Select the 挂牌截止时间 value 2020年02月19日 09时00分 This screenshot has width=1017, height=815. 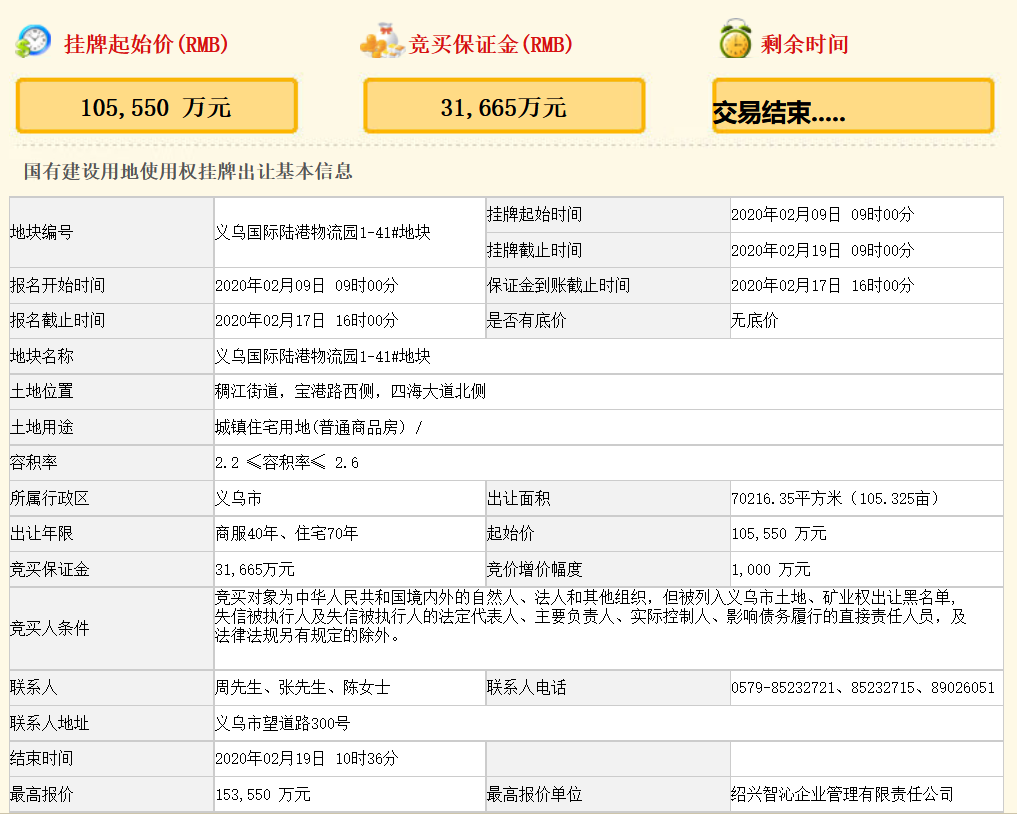pos(822,250)
